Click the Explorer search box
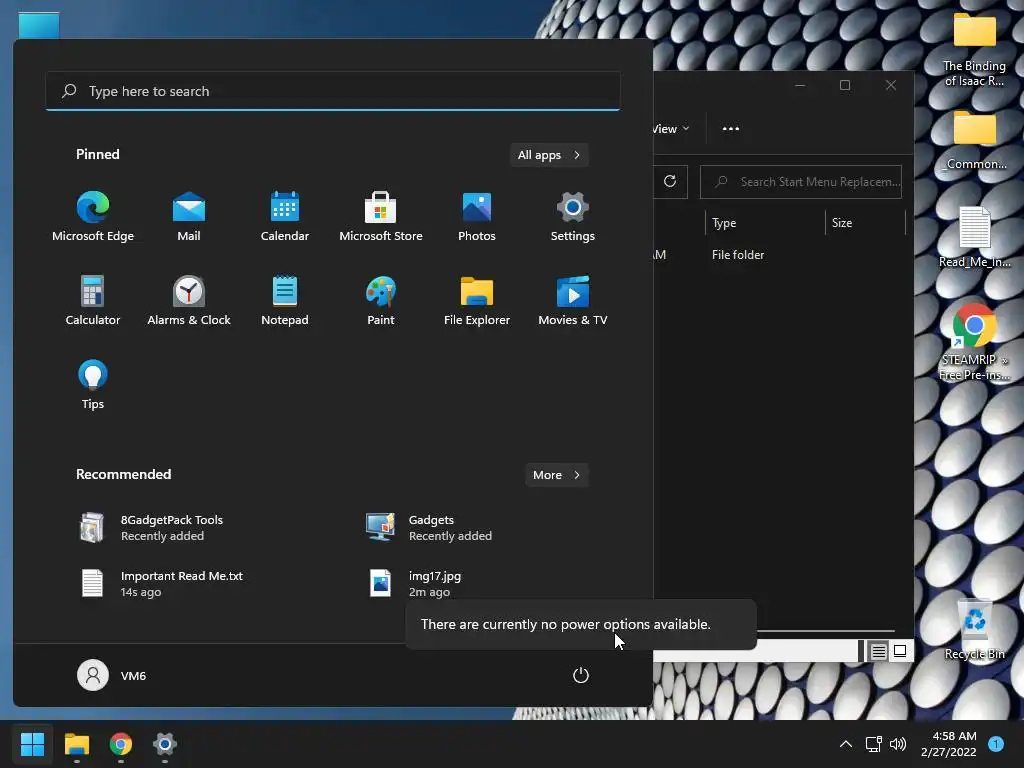This screenshot has height=768, width=1024. (801, 182)
